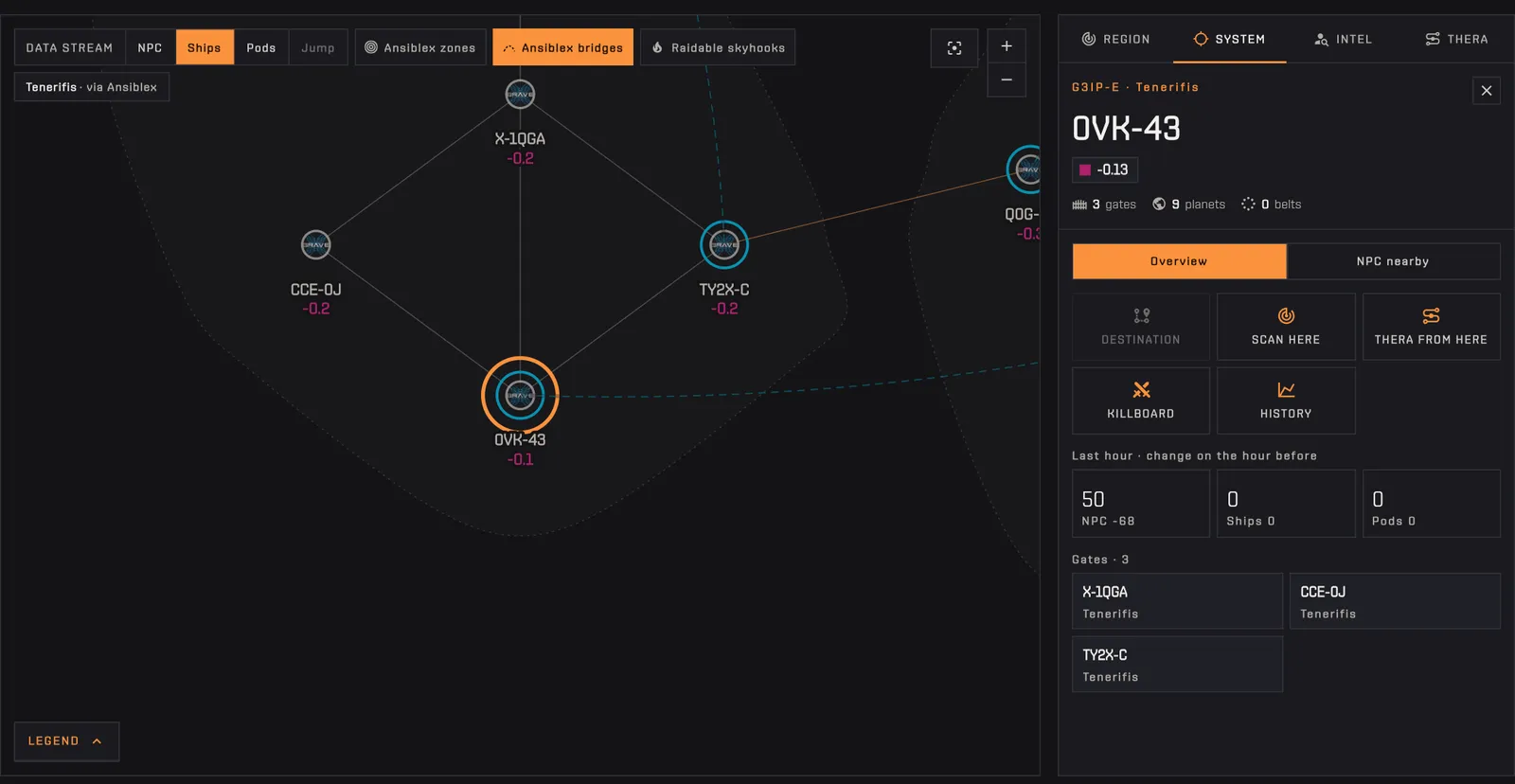The width and height of the screenshot is (1515, 784).
Task: Switch to the Region tab
Action: pyautogui.click(x=1115, y=39)
